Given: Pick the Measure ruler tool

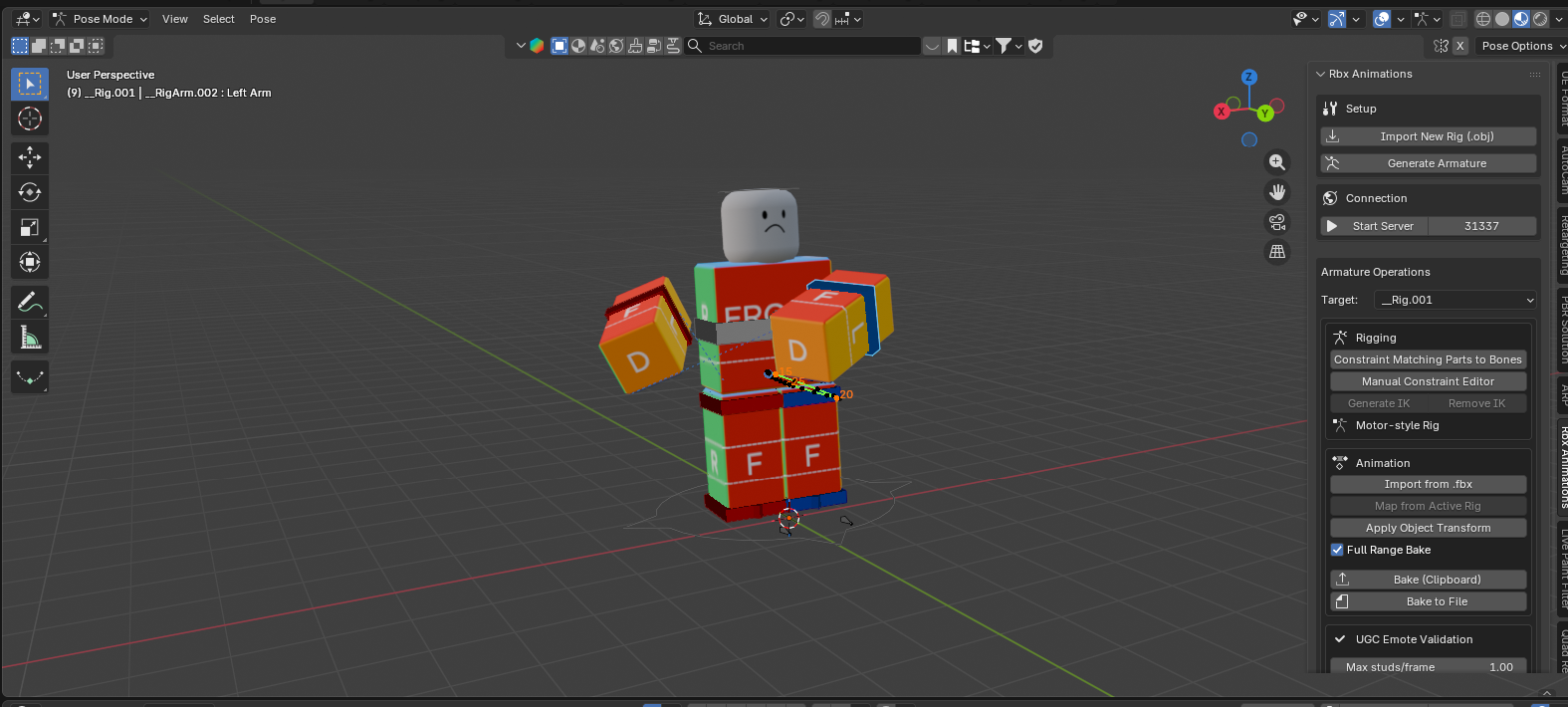Looking at the screenshot, I should [30, 338].
